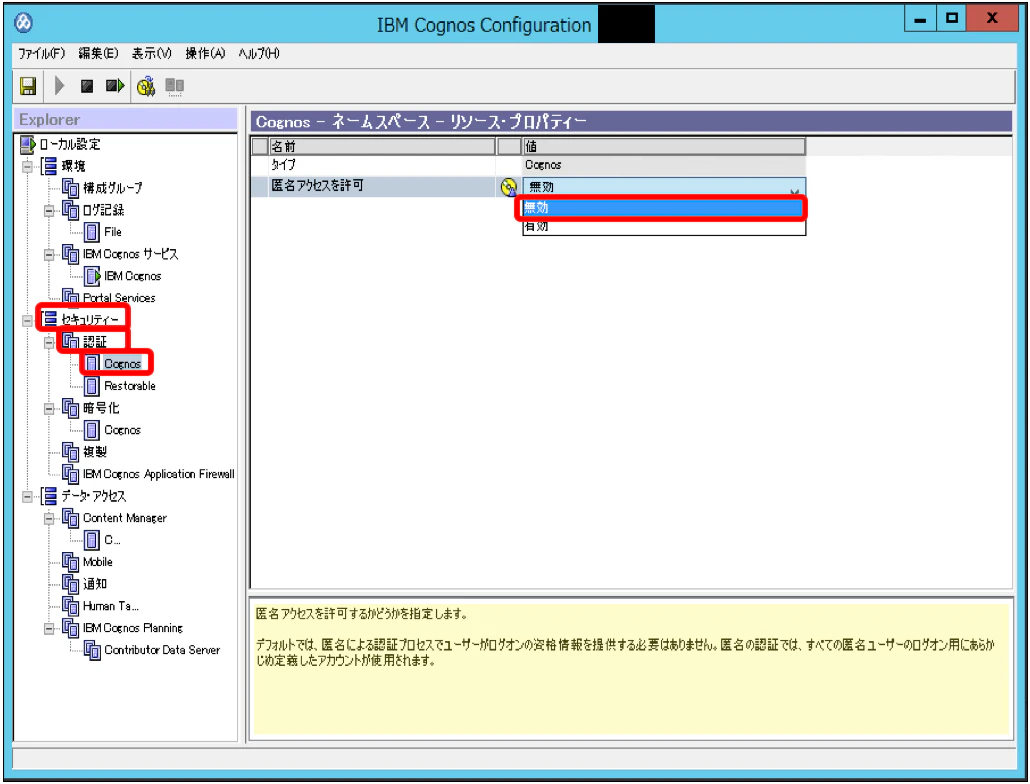The image size is (1030, 784).
Task: Click the IBM Cognos Application Firewall icon
Action: pyautogui.click(x=70, y=473)
